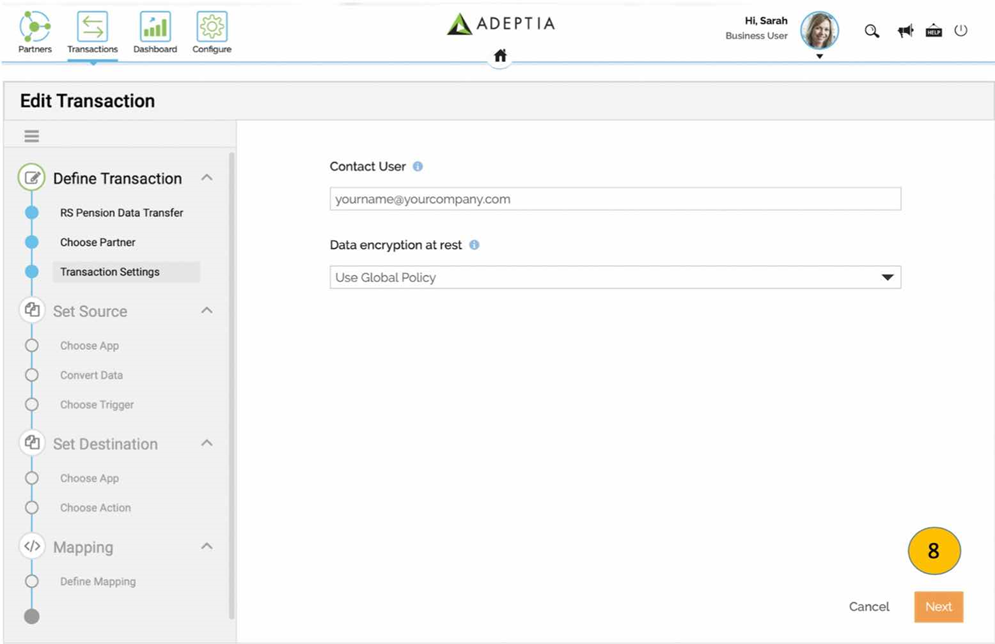This screenshot has width=995, height=644.
Task: Click the Contact User info icon
Action: (418, 167)
